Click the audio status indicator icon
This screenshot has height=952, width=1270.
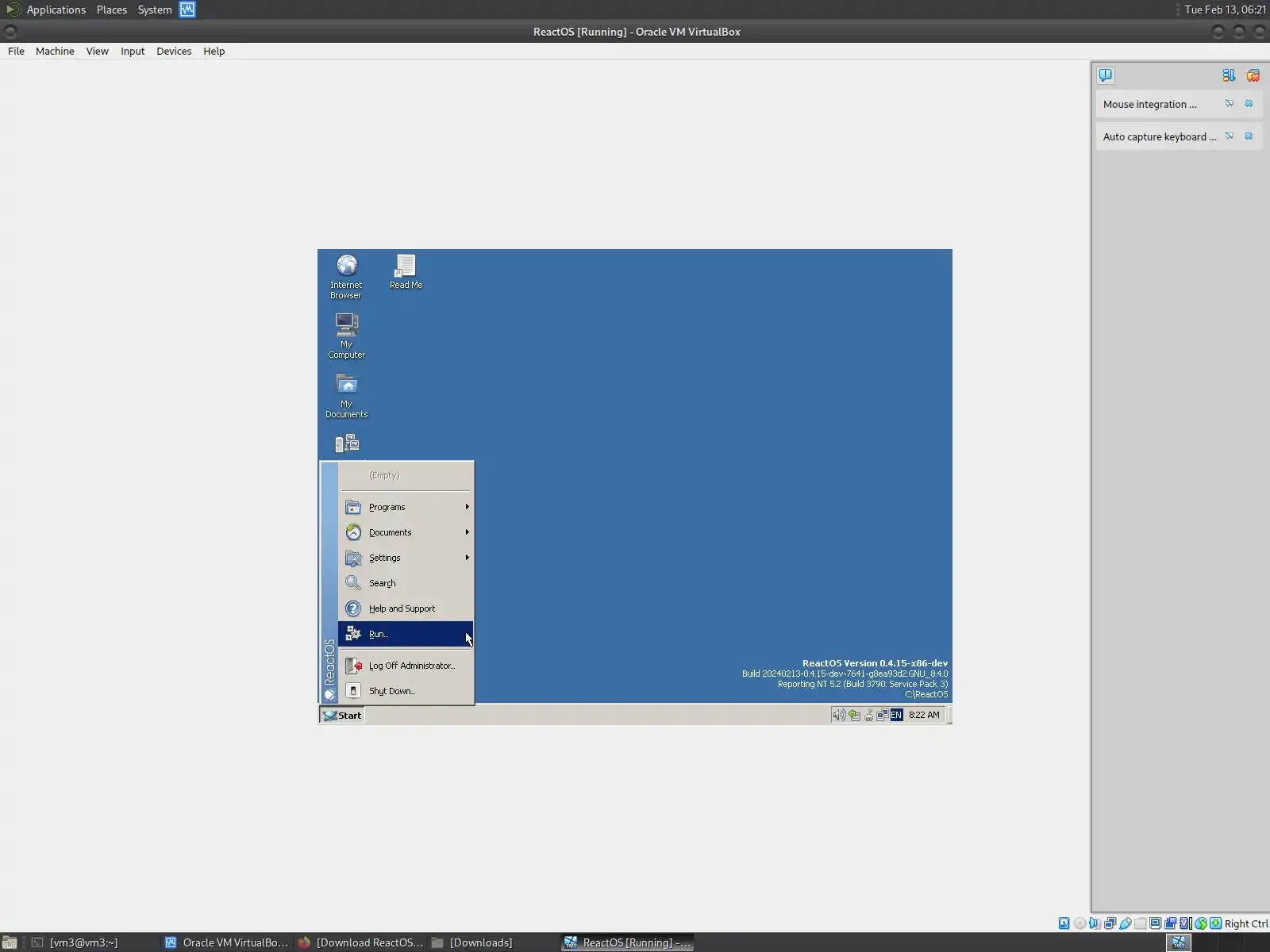(1095, 923)
